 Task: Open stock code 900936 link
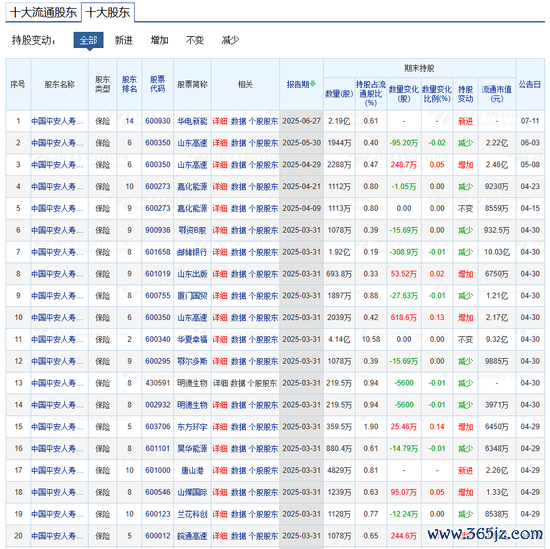click(158, 230)
